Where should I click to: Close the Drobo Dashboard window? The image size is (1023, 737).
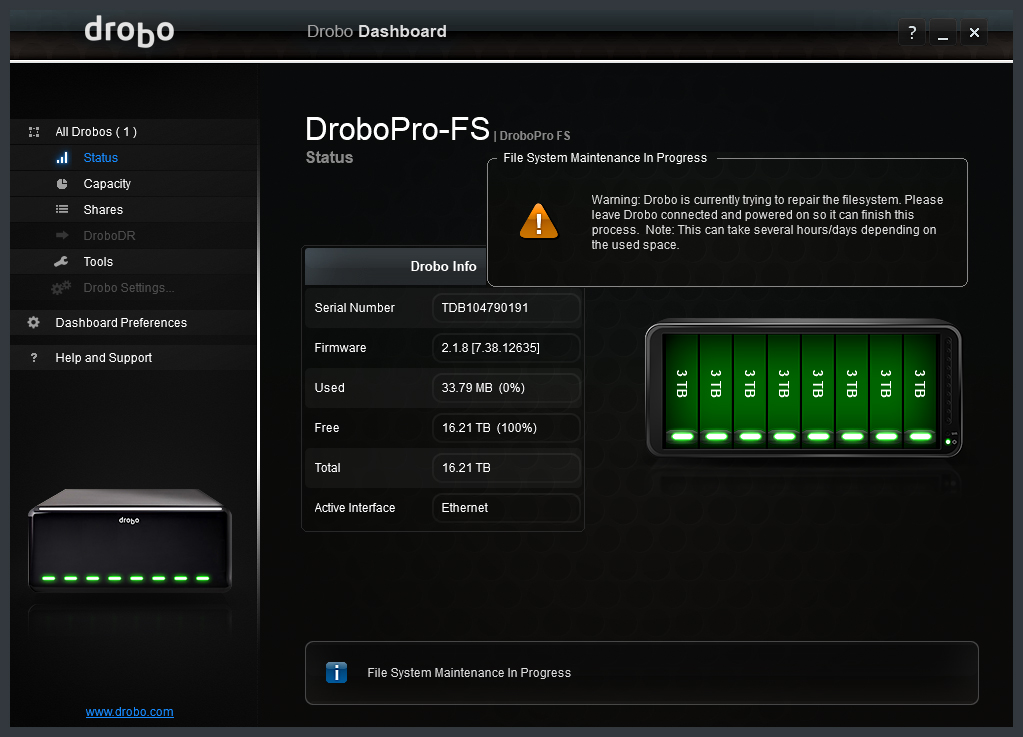pos(974,32)
